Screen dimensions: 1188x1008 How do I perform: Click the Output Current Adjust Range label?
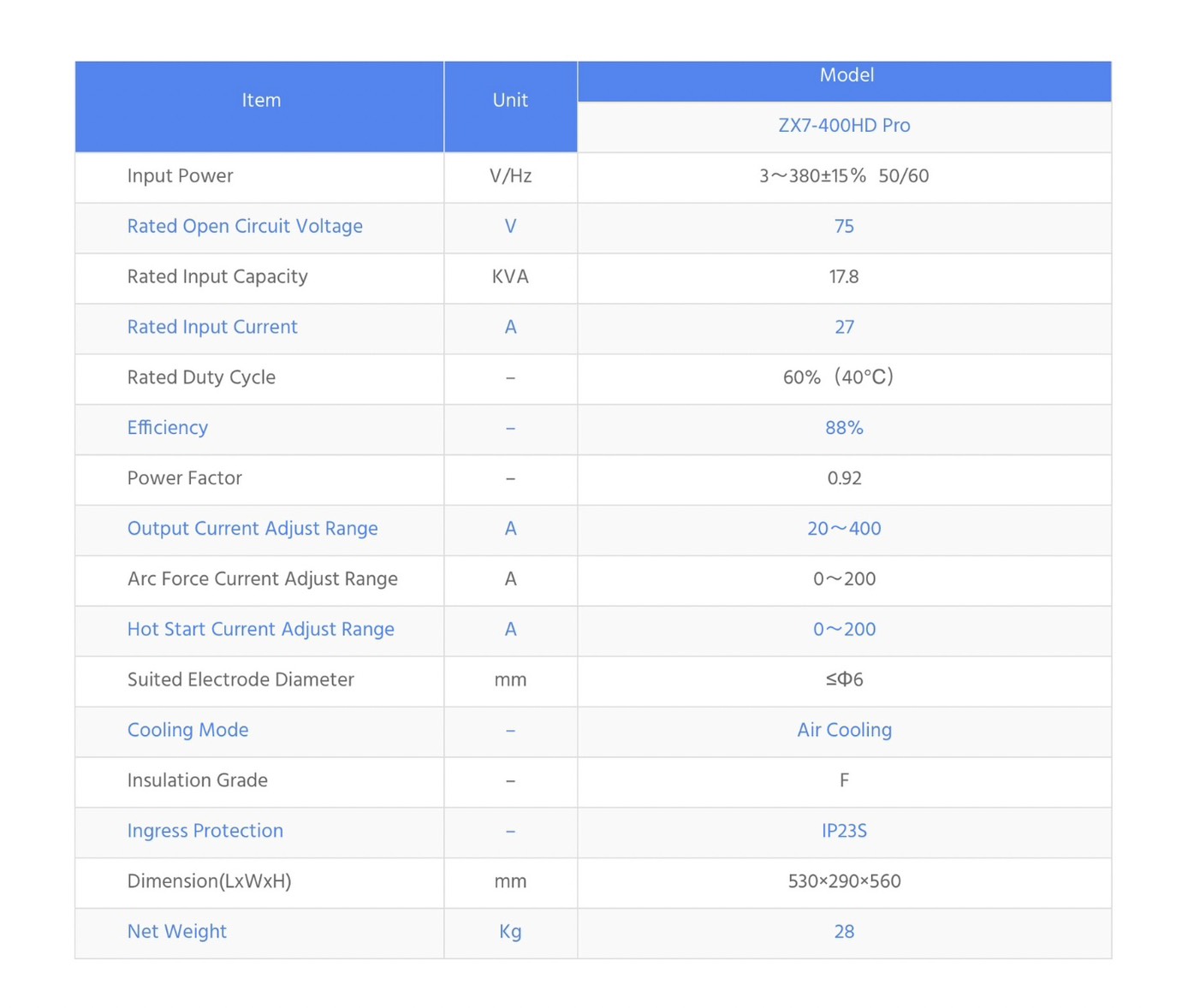252,529
